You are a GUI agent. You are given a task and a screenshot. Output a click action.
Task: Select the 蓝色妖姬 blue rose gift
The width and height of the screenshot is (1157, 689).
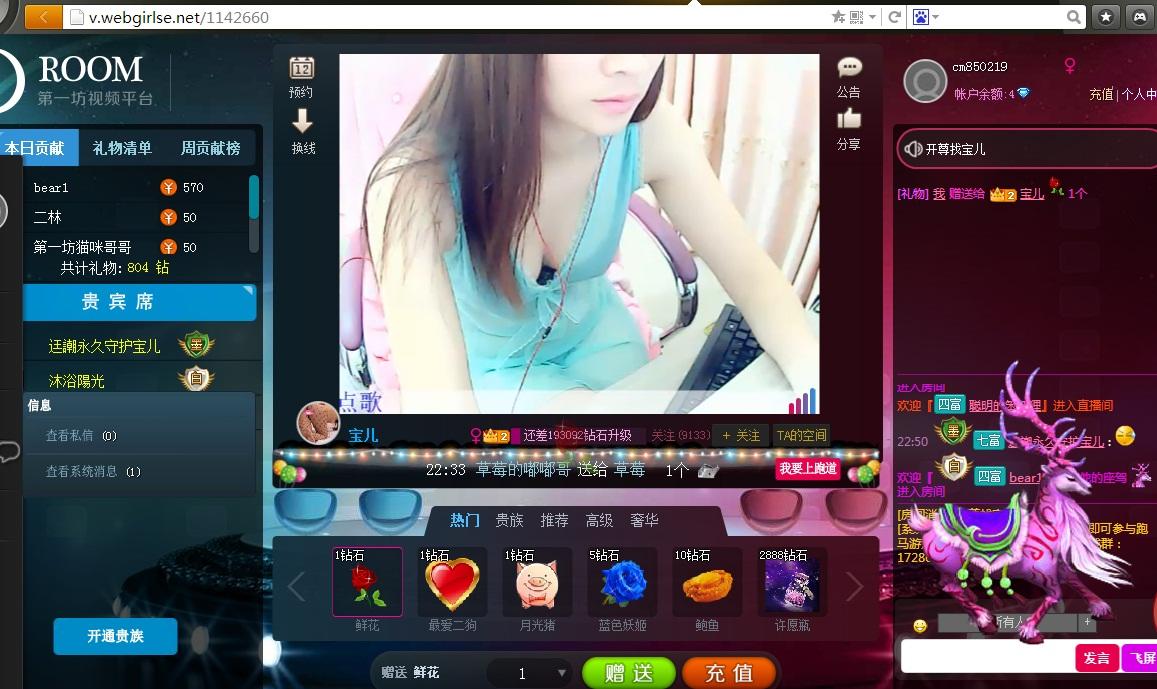pos(622,582)
